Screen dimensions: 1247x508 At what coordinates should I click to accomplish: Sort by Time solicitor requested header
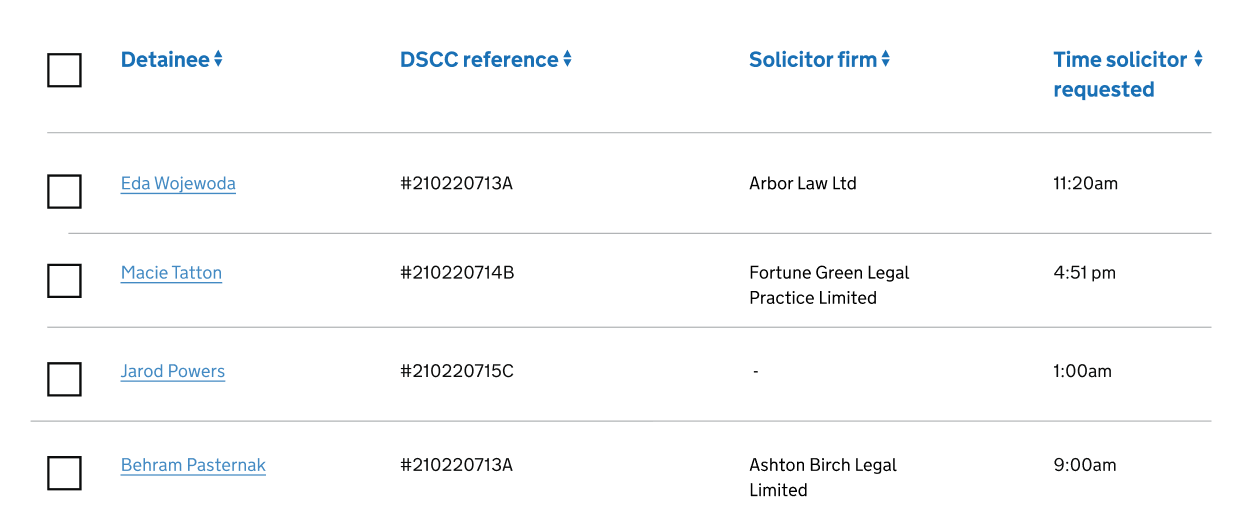(1120, 74)
